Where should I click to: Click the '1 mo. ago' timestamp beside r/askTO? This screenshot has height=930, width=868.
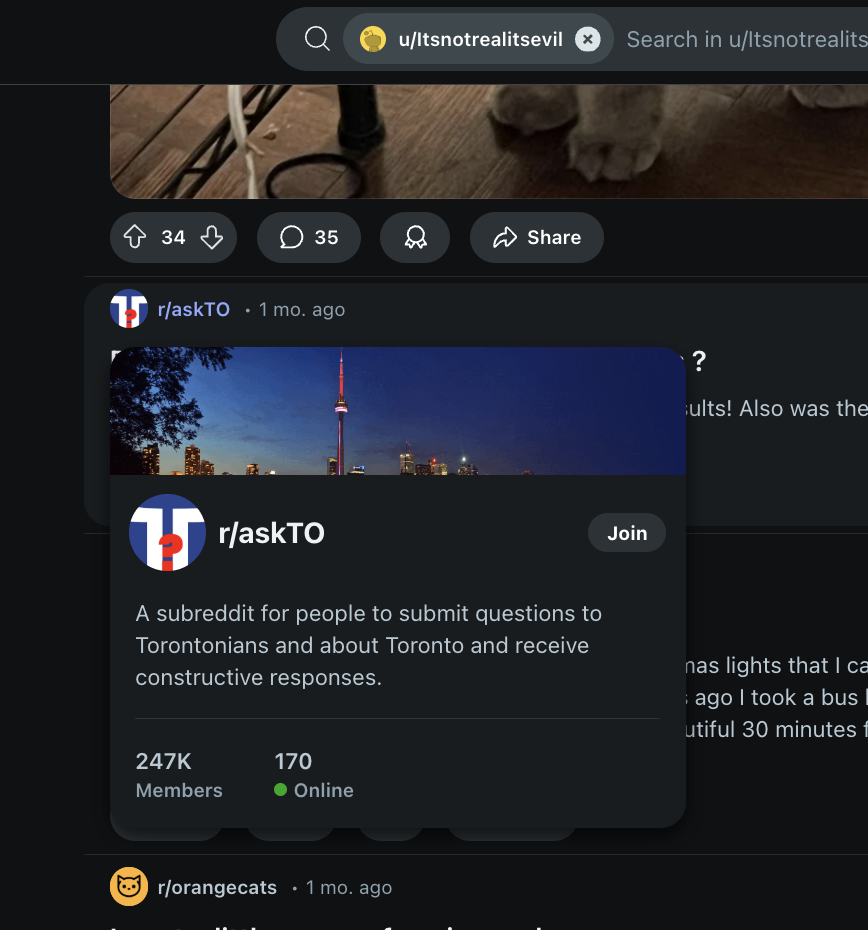(x=301, y=309)
